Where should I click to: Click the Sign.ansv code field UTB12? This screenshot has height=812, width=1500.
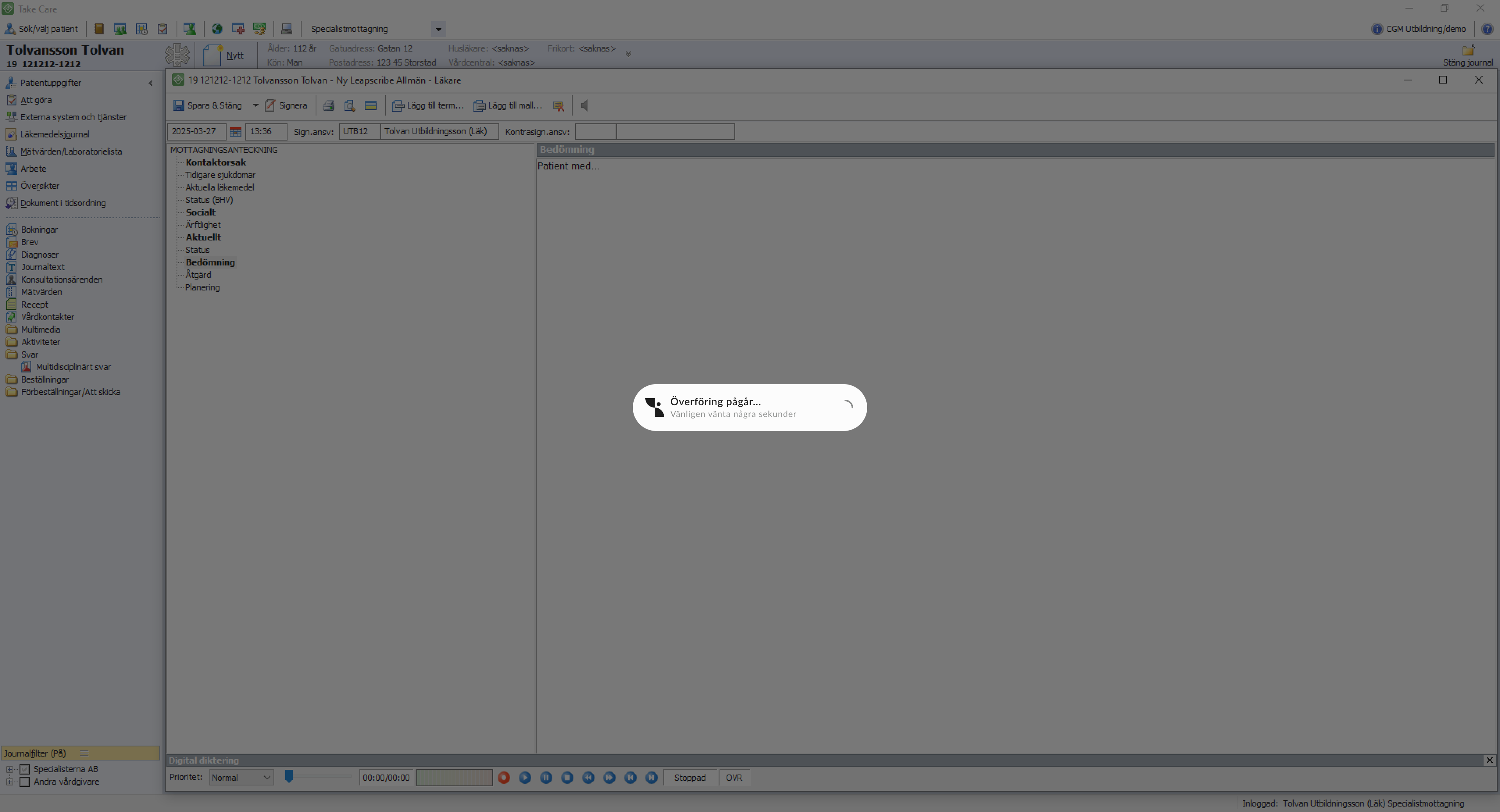pyautogui.click(x=359, y=132)
